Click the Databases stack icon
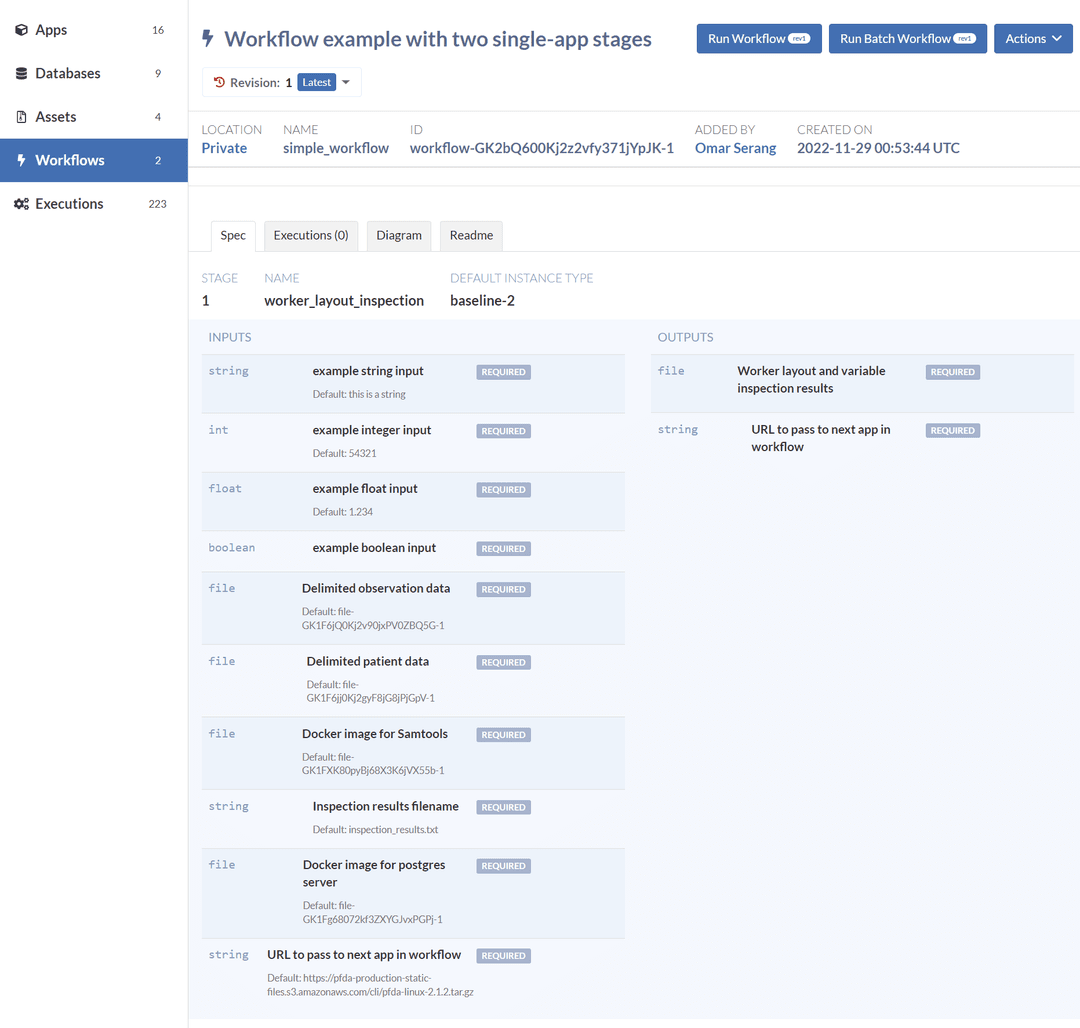 pos(21,74)
